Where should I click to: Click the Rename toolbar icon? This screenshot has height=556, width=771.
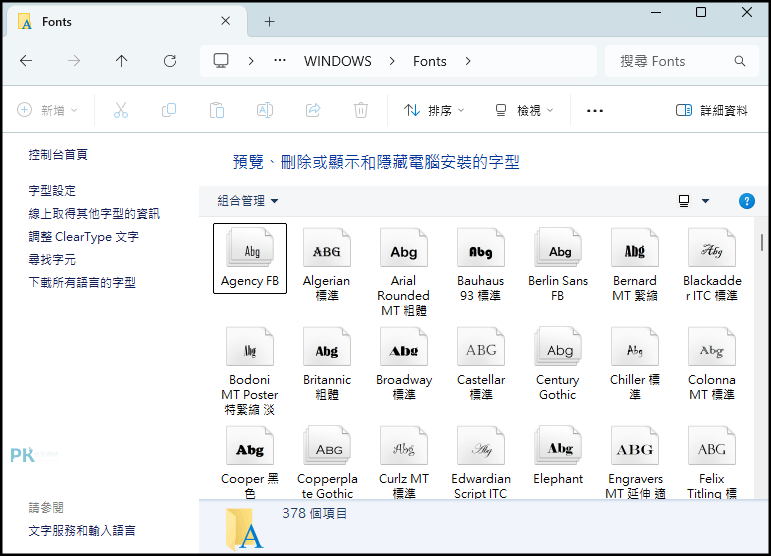tap(265, 110)
